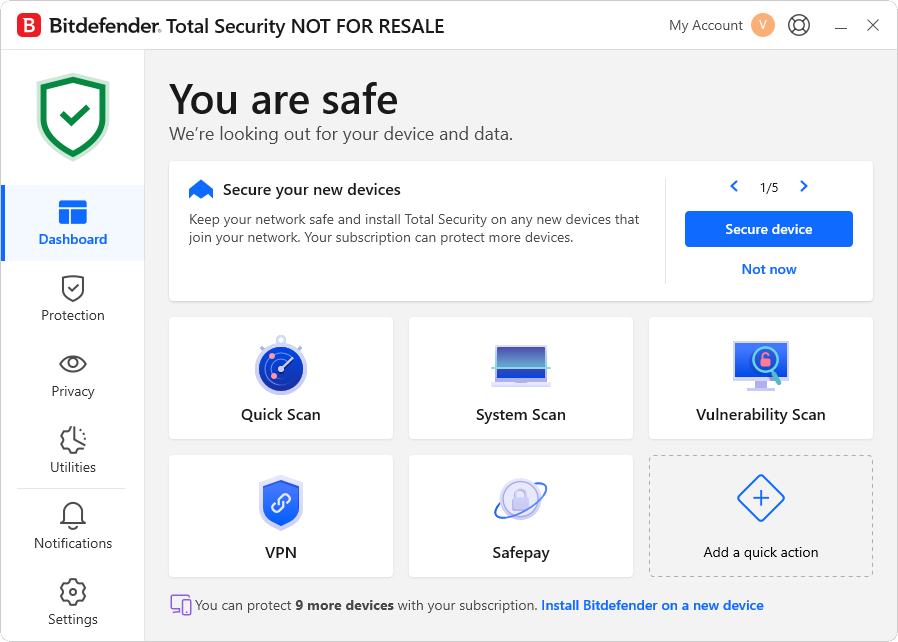Navigate to the Privacy section

[x=73, y=375]
